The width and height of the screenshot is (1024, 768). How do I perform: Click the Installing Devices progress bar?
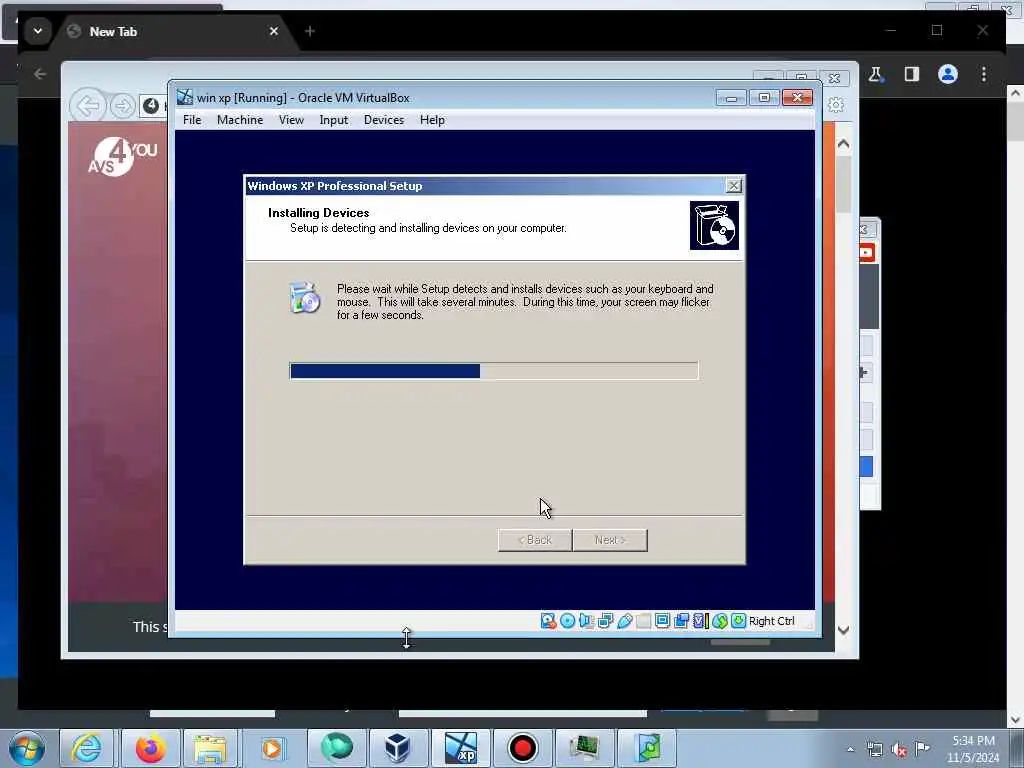pos(494,371)
